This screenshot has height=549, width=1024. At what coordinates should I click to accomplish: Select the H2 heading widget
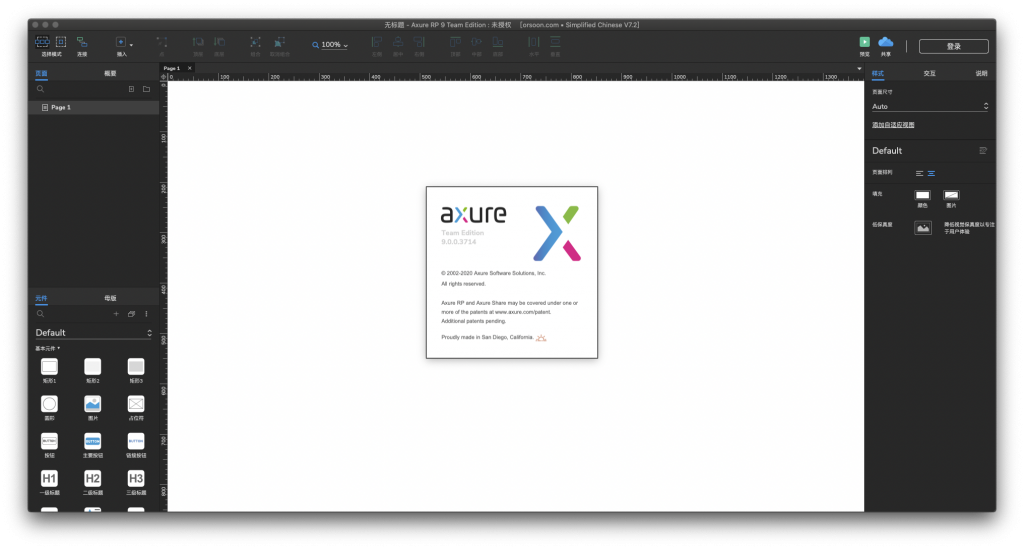93,482
